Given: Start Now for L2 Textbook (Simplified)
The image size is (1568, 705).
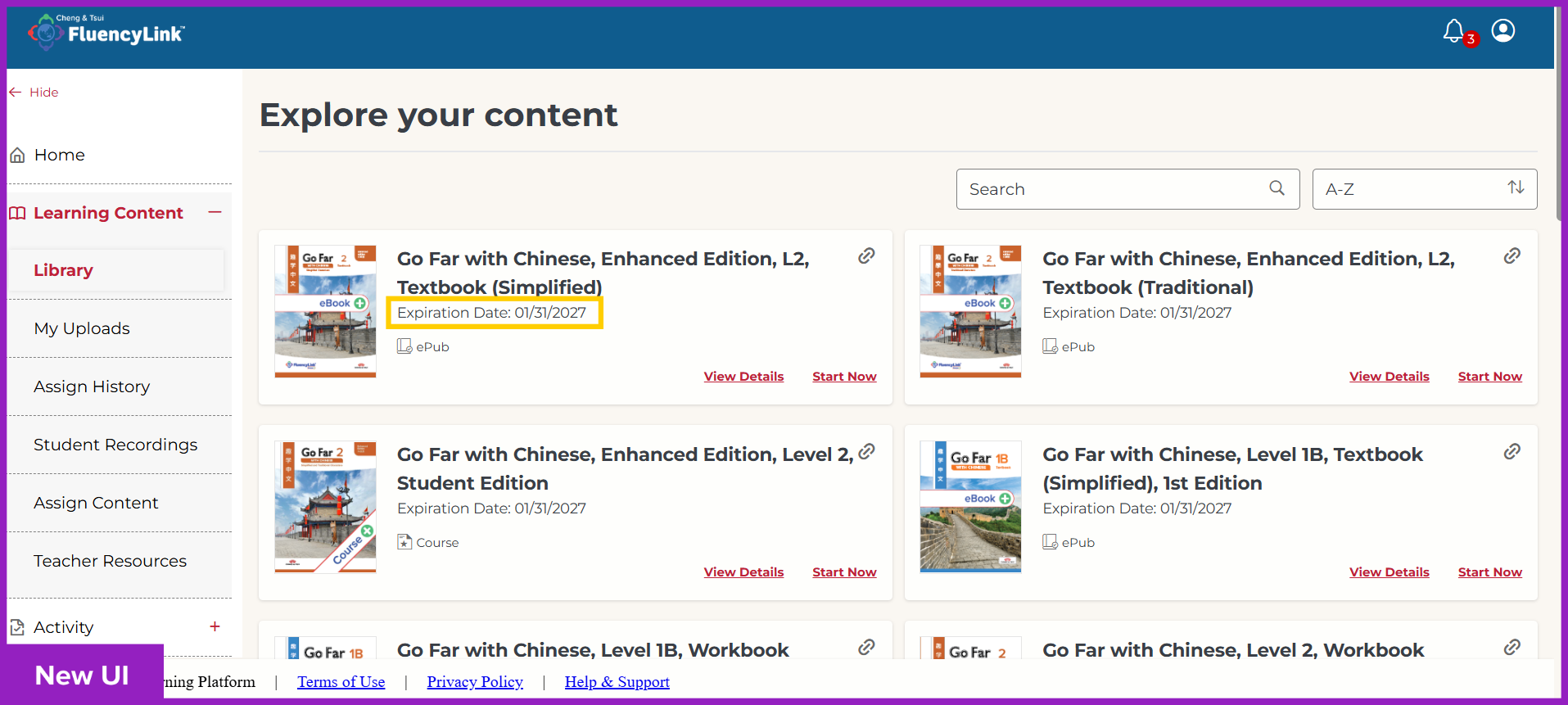Looking at the screenshot, I should tap(844, 377).
